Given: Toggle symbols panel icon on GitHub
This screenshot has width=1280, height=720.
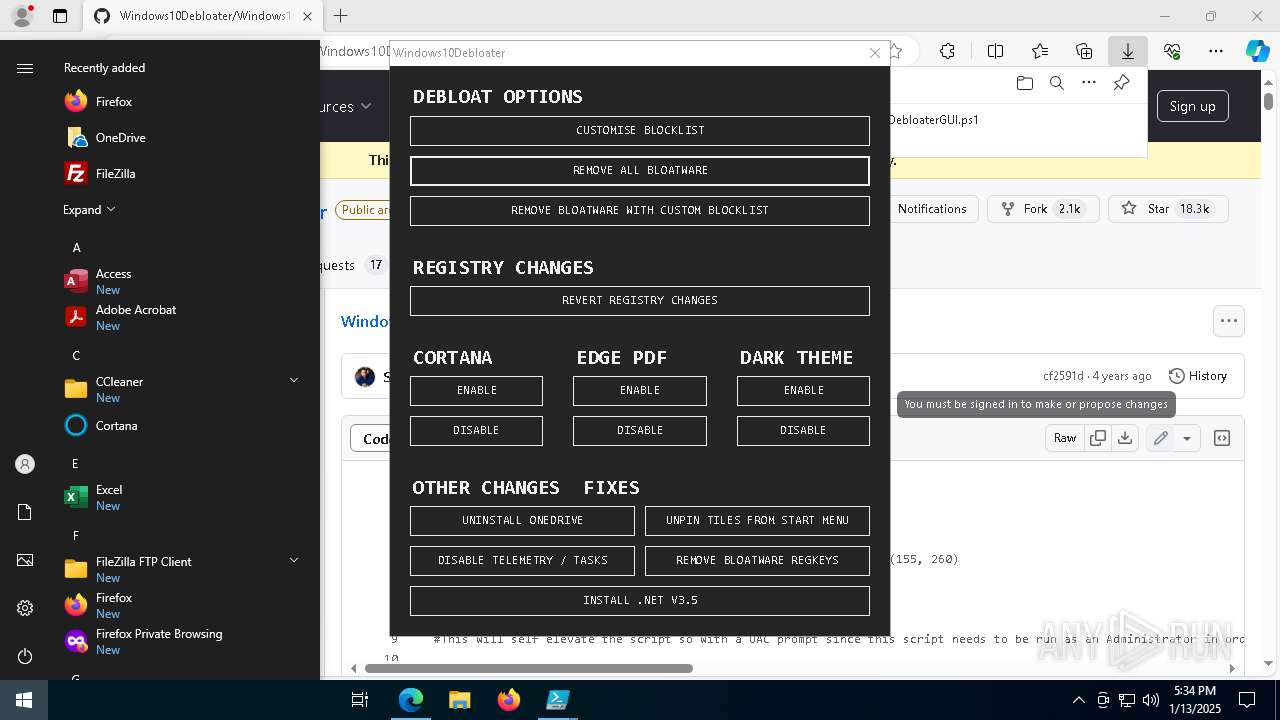Looking at the screenshot, I should [1221, 438].
